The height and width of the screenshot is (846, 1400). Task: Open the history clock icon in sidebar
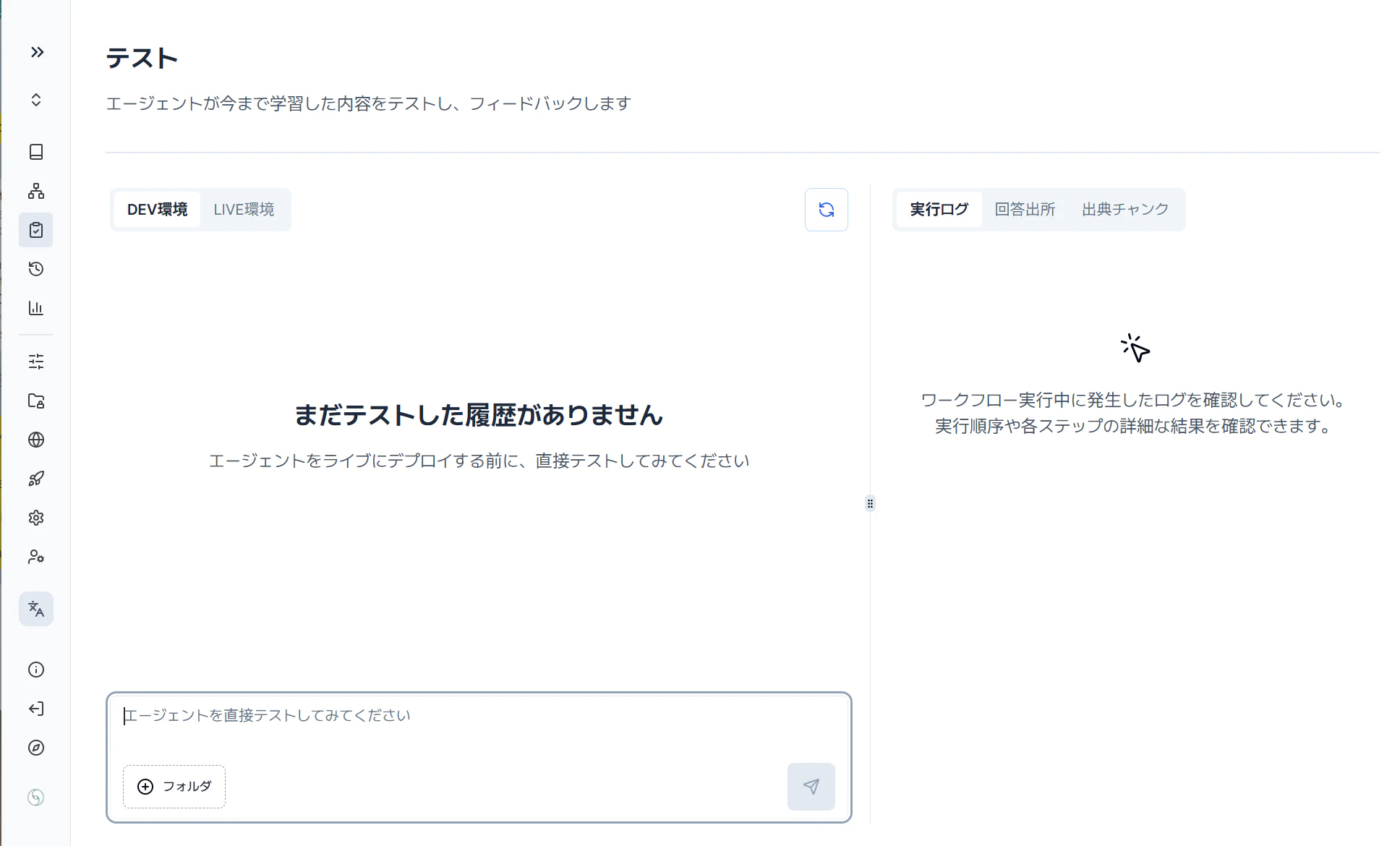36,269
